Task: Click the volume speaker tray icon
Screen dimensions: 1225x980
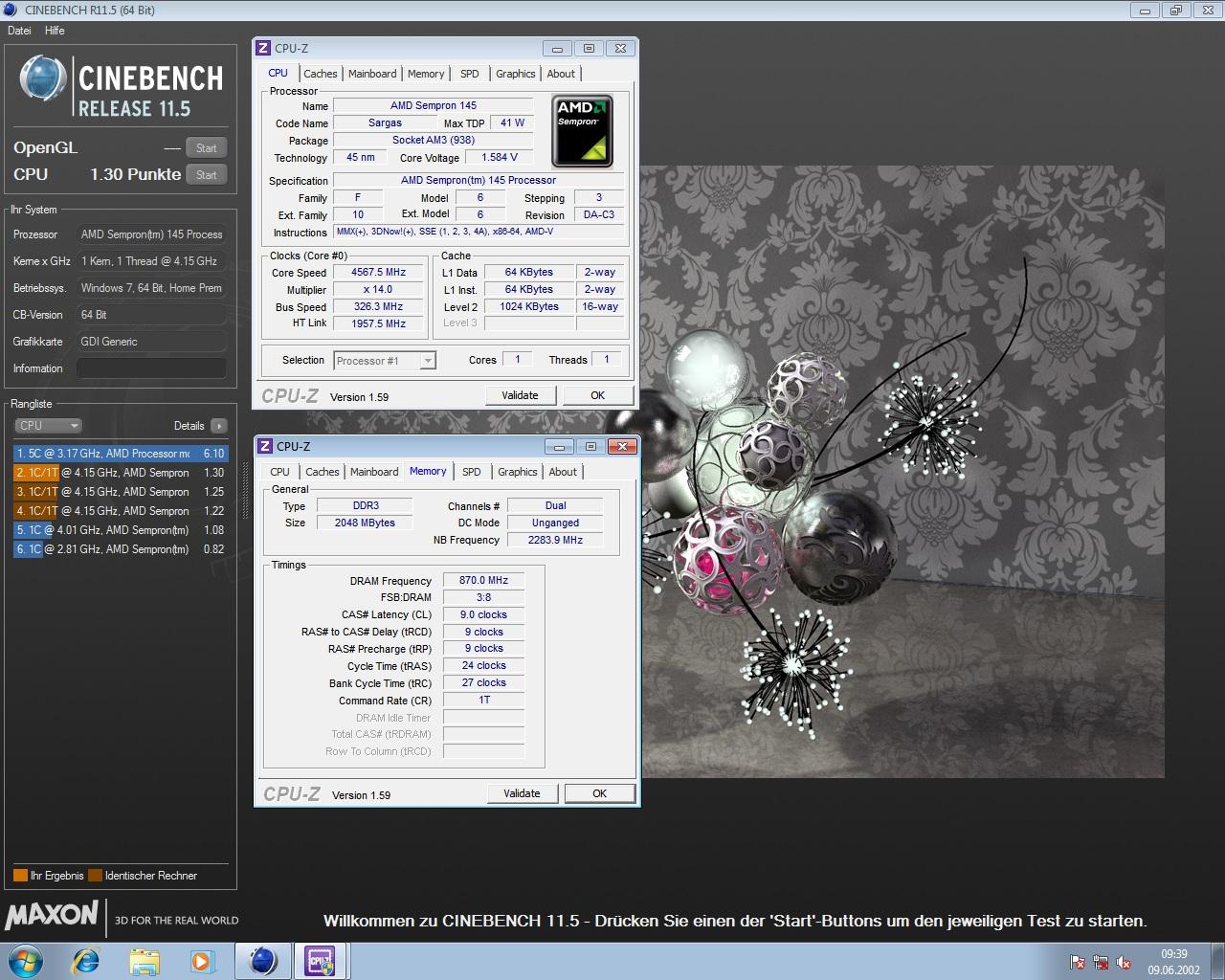Action: [1124, 962]
